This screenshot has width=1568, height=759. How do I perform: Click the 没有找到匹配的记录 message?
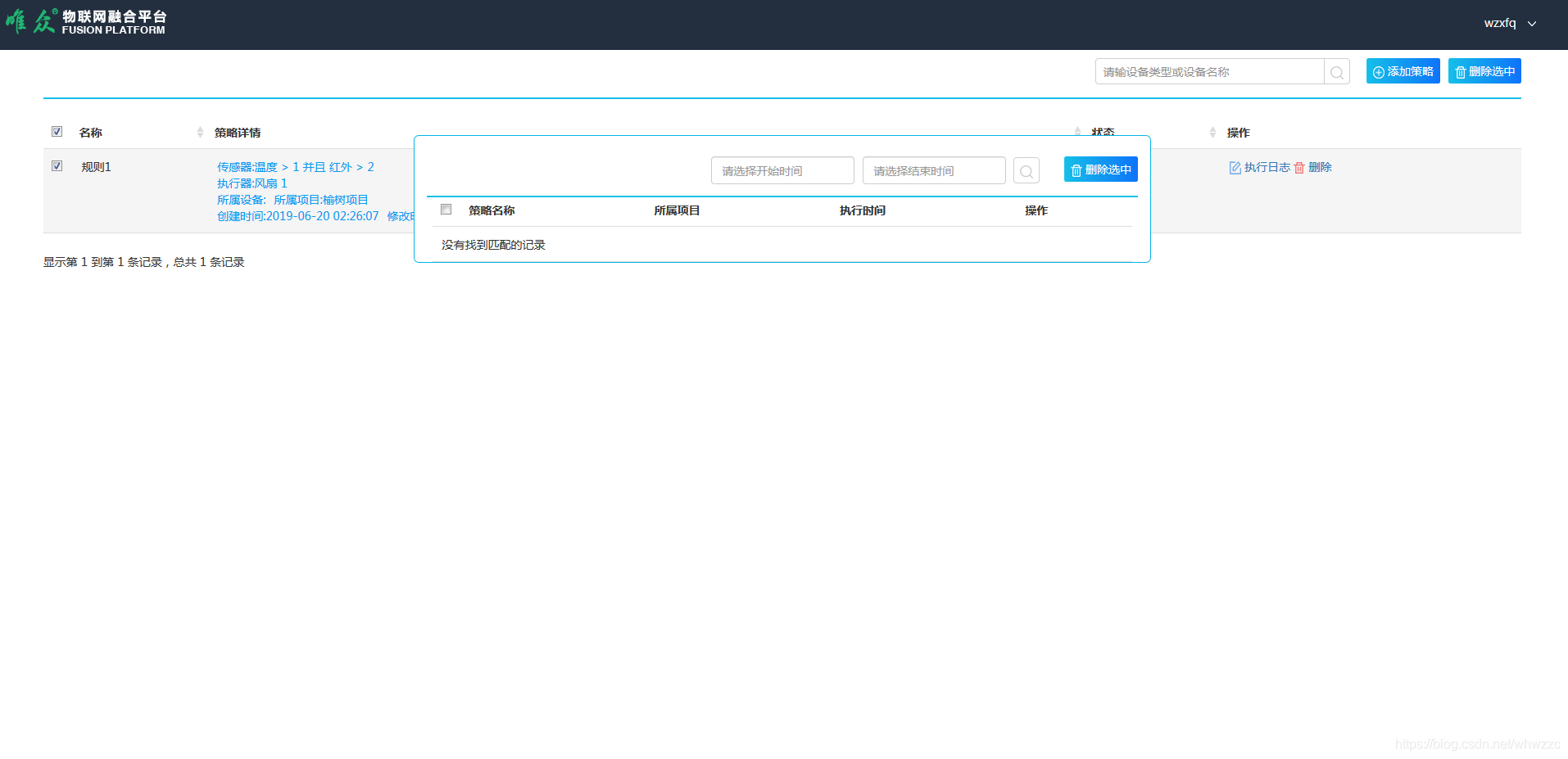tap(493, 245)
